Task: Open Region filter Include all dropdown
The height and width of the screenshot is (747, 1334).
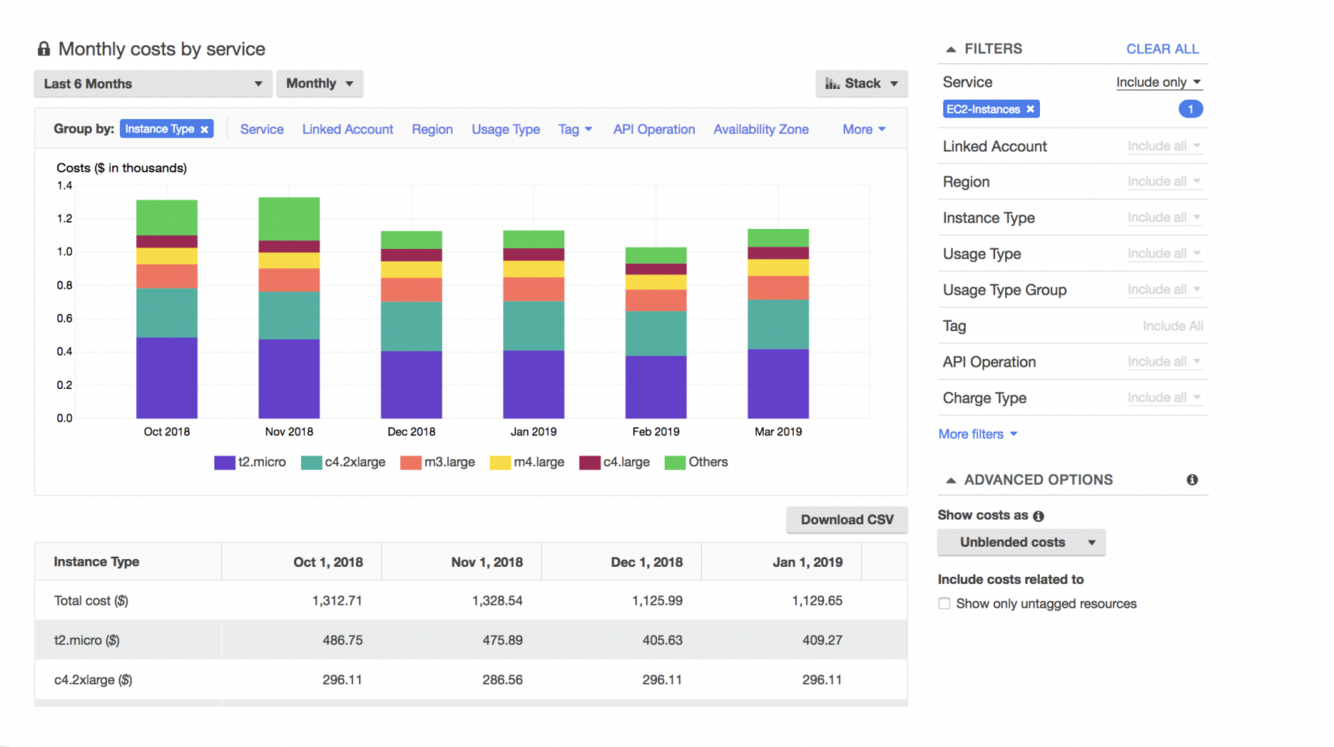Action: (1164, 182)
